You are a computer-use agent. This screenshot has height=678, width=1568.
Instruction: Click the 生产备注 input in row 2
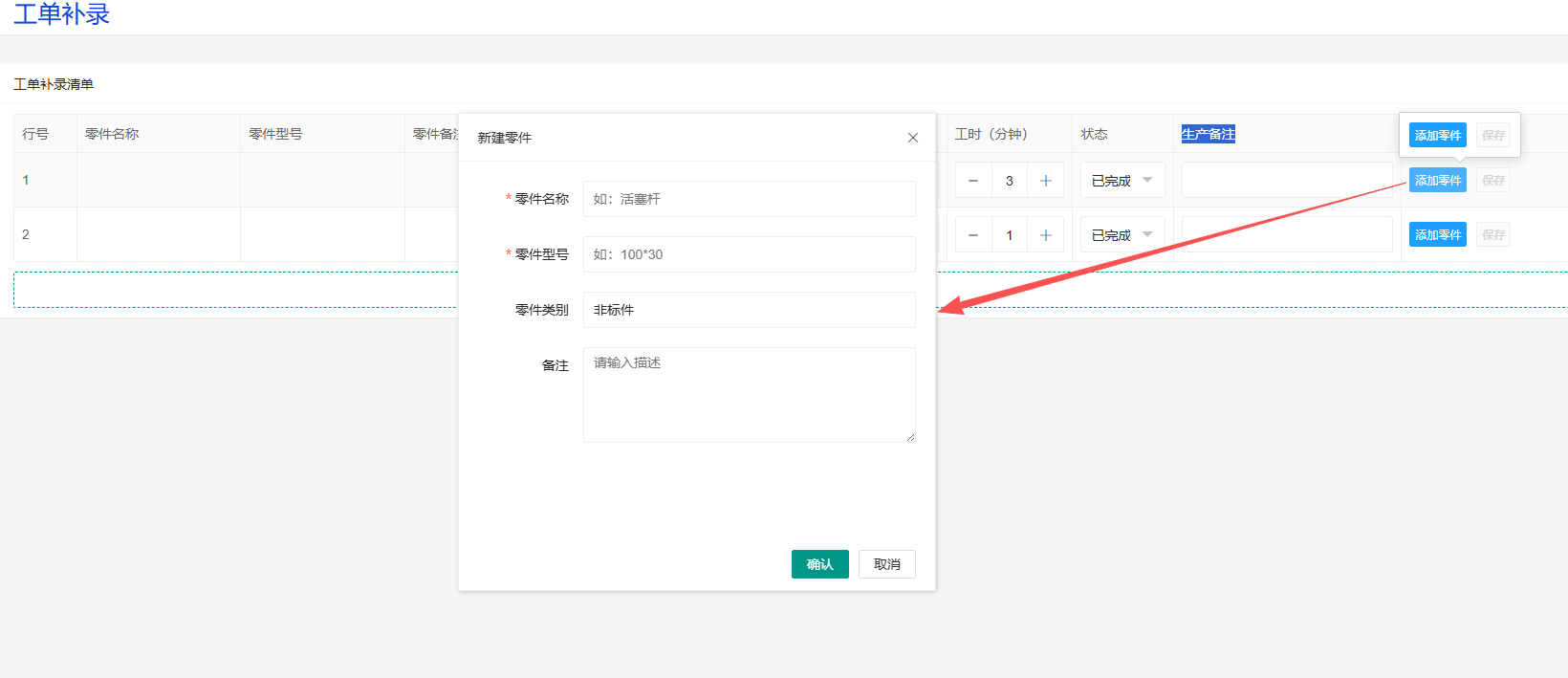1287,235
